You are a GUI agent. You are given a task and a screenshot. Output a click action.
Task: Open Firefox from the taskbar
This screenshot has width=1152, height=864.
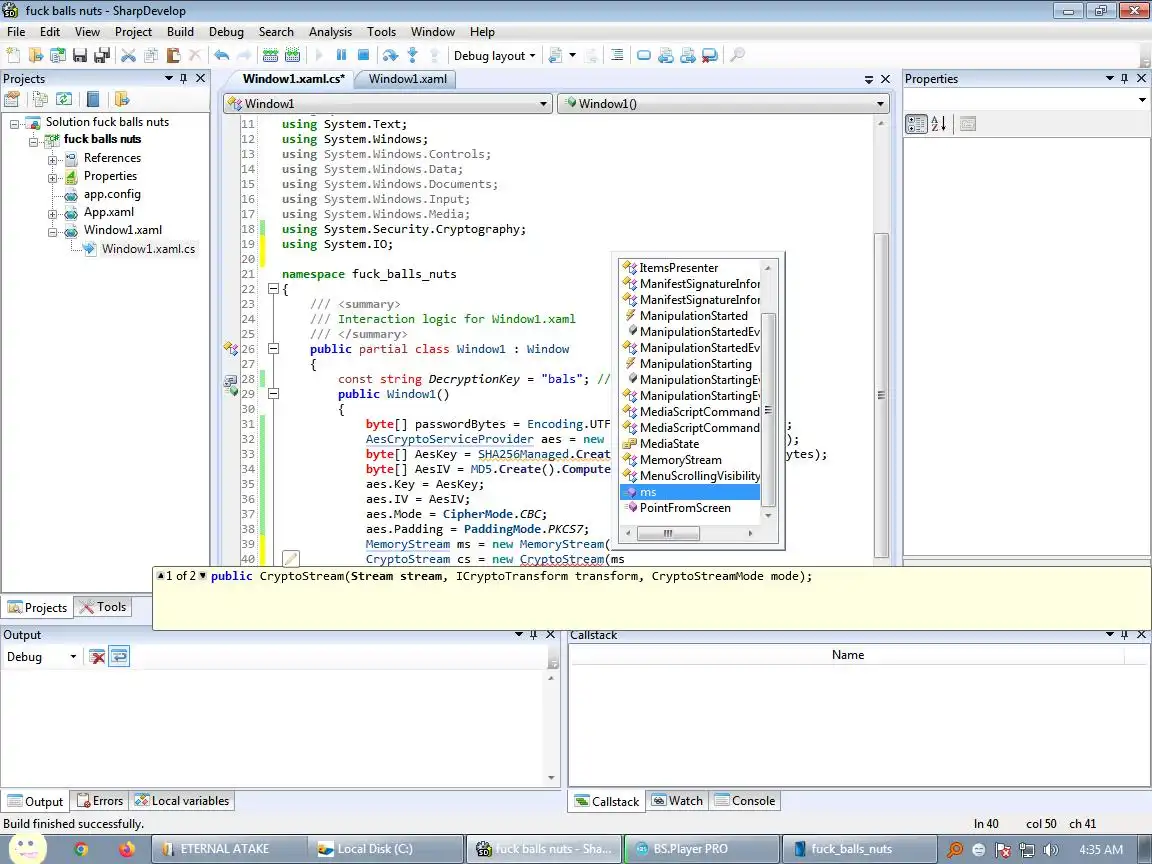126,849
